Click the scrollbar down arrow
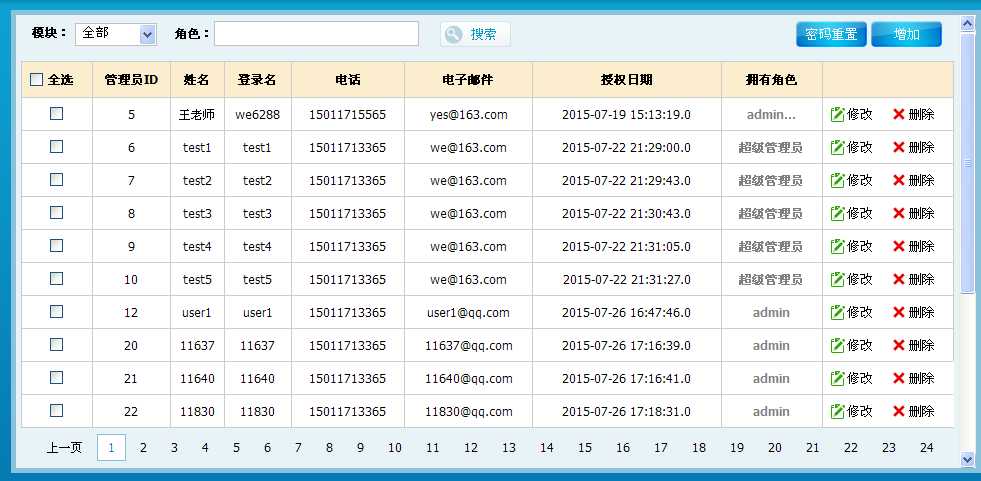Image resolution: width=981 pixels, height=481 pixels. click(x=968, y=460)
